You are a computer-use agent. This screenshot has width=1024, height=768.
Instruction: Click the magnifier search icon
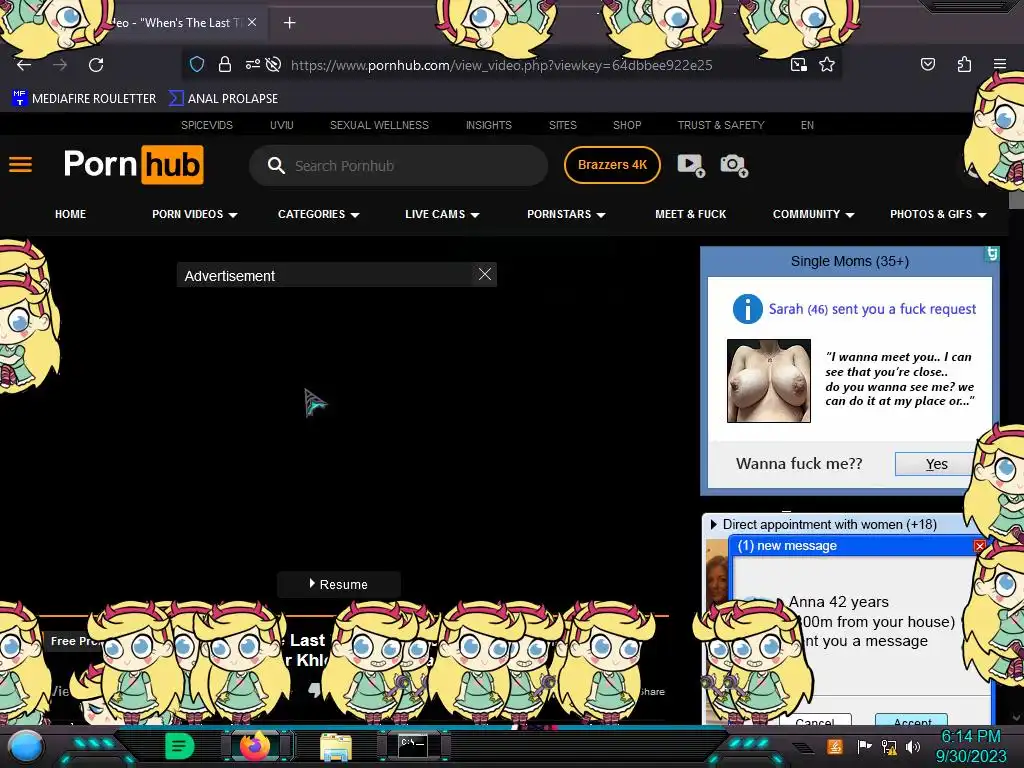coord(276,165)
